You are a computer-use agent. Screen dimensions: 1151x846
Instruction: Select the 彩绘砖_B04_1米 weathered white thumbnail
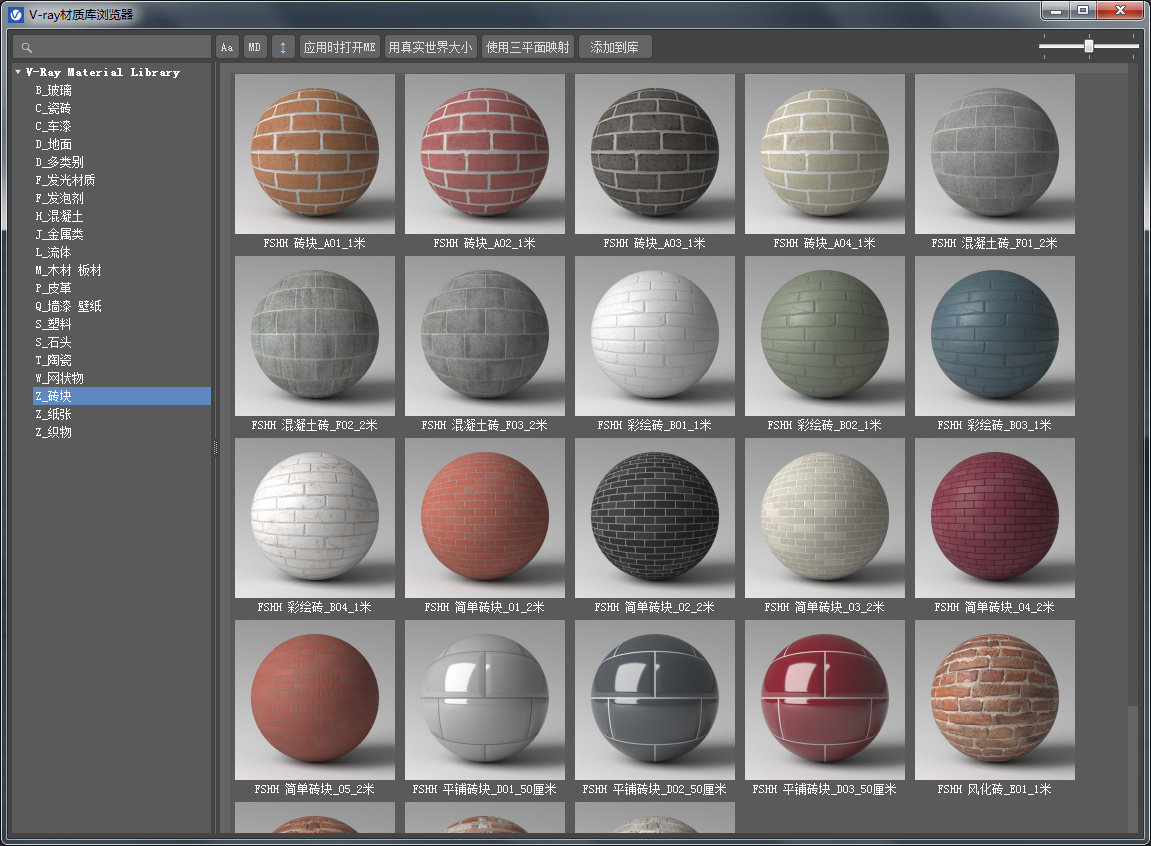click(x=315, y=518)
